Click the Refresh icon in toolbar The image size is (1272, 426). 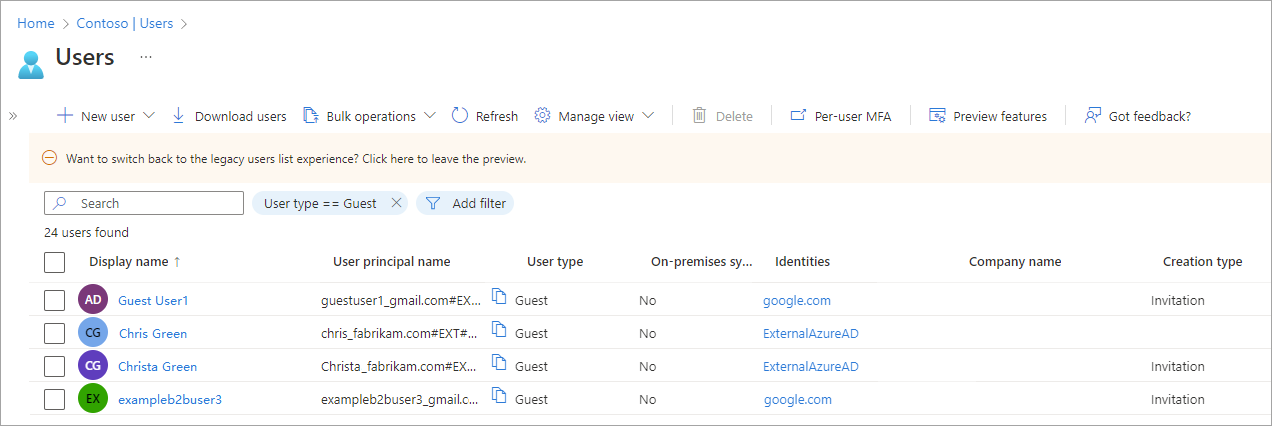pyautogui.click(x=460, y=116)
